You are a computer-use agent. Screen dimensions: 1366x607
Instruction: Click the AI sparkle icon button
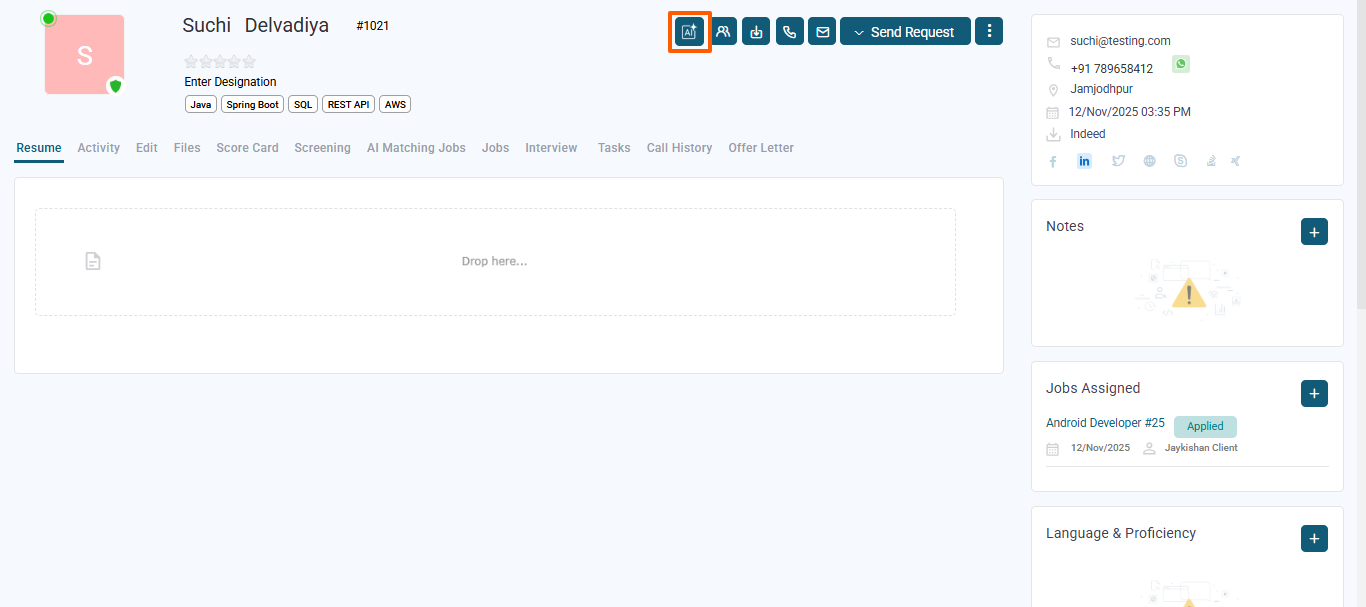click(689, 32)
